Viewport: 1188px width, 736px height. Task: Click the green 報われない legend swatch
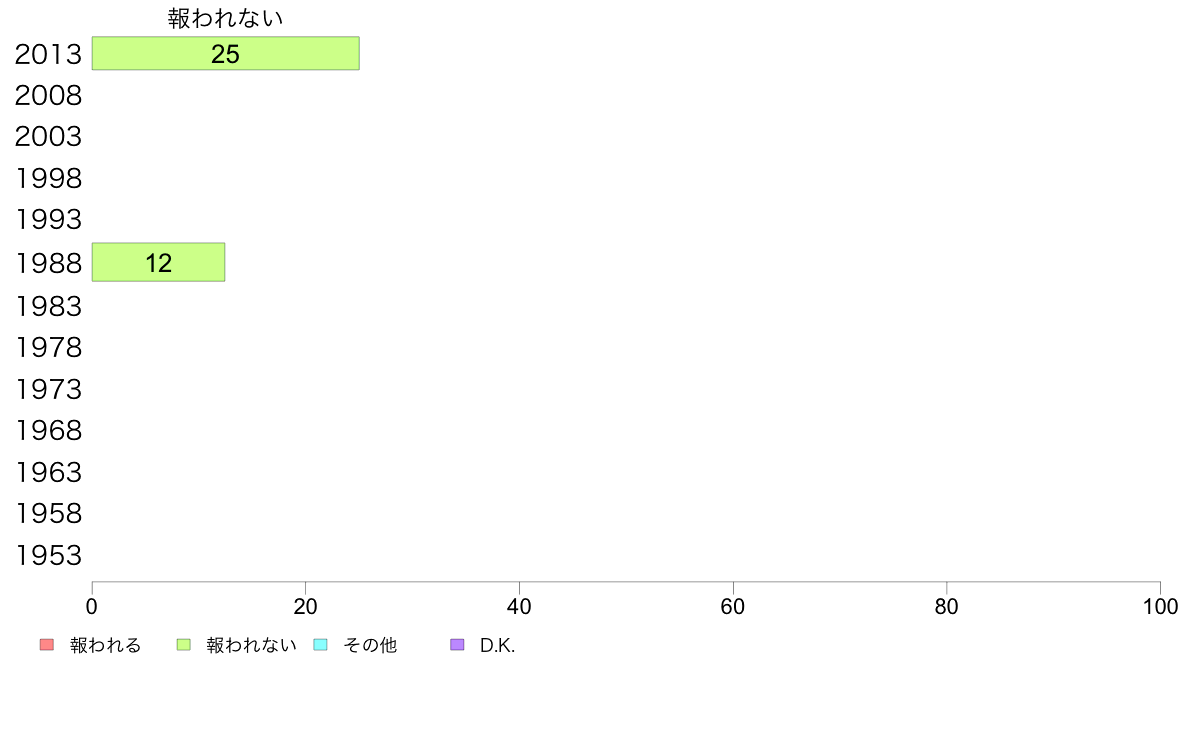coord(183,645)
